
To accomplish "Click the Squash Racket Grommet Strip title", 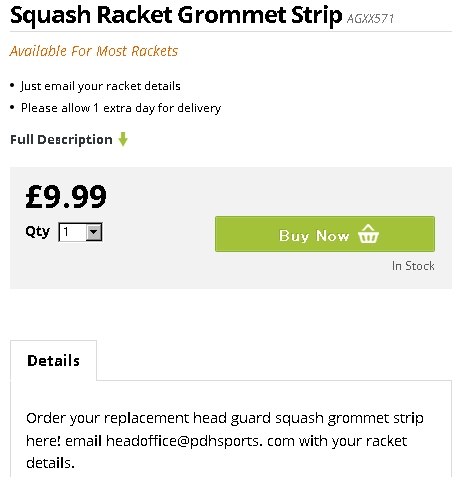I will 176,15.
